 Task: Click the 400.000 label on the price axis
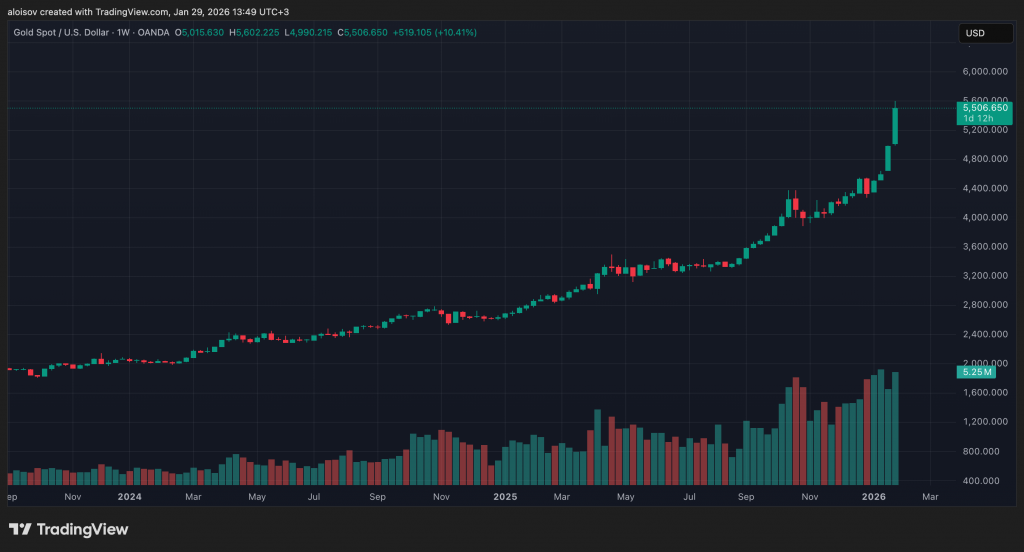tap(984, 481)
